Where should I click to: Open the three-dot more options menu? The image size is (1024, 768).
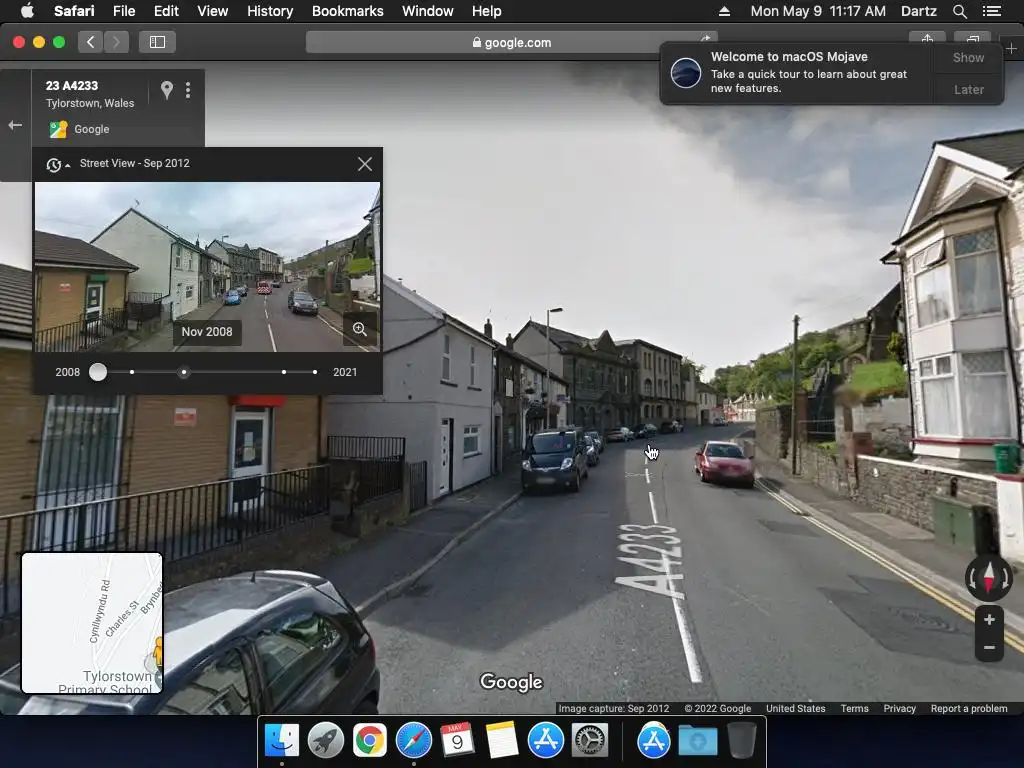[188, 89]
